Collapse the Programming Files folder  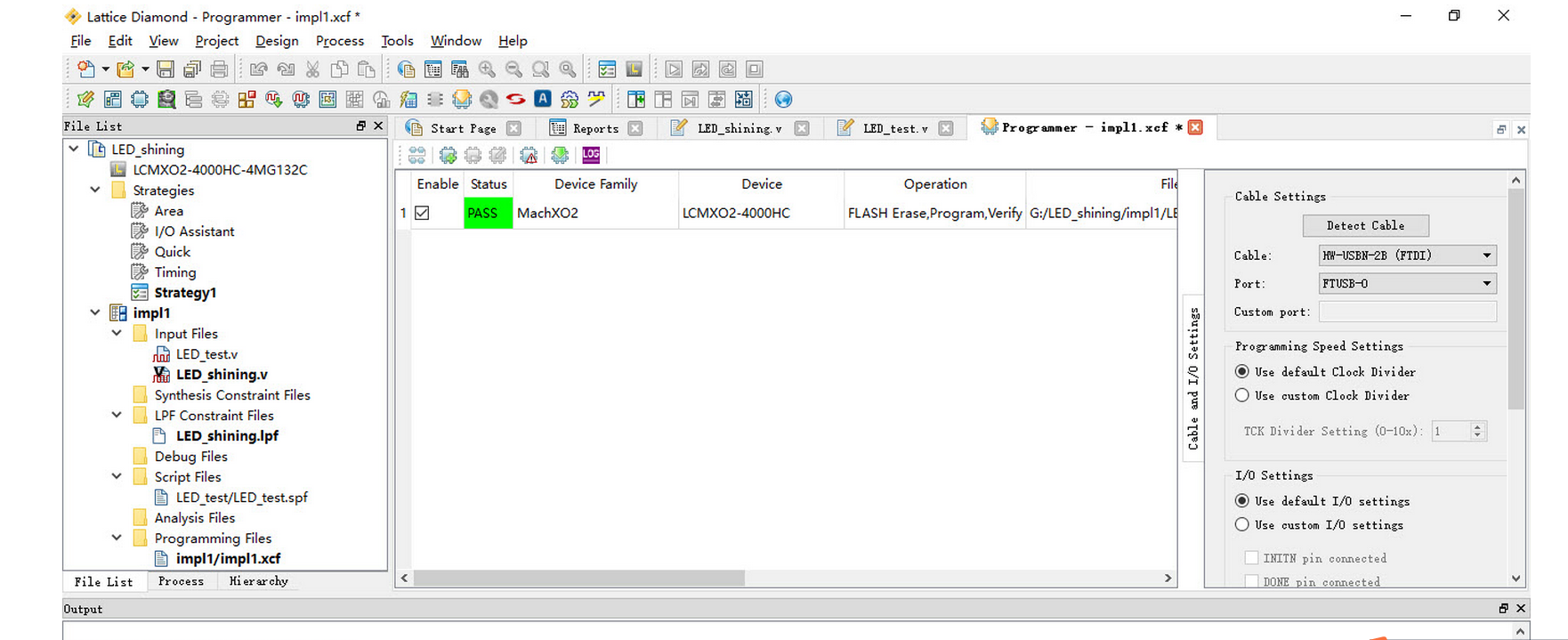[x=117, y=538]
